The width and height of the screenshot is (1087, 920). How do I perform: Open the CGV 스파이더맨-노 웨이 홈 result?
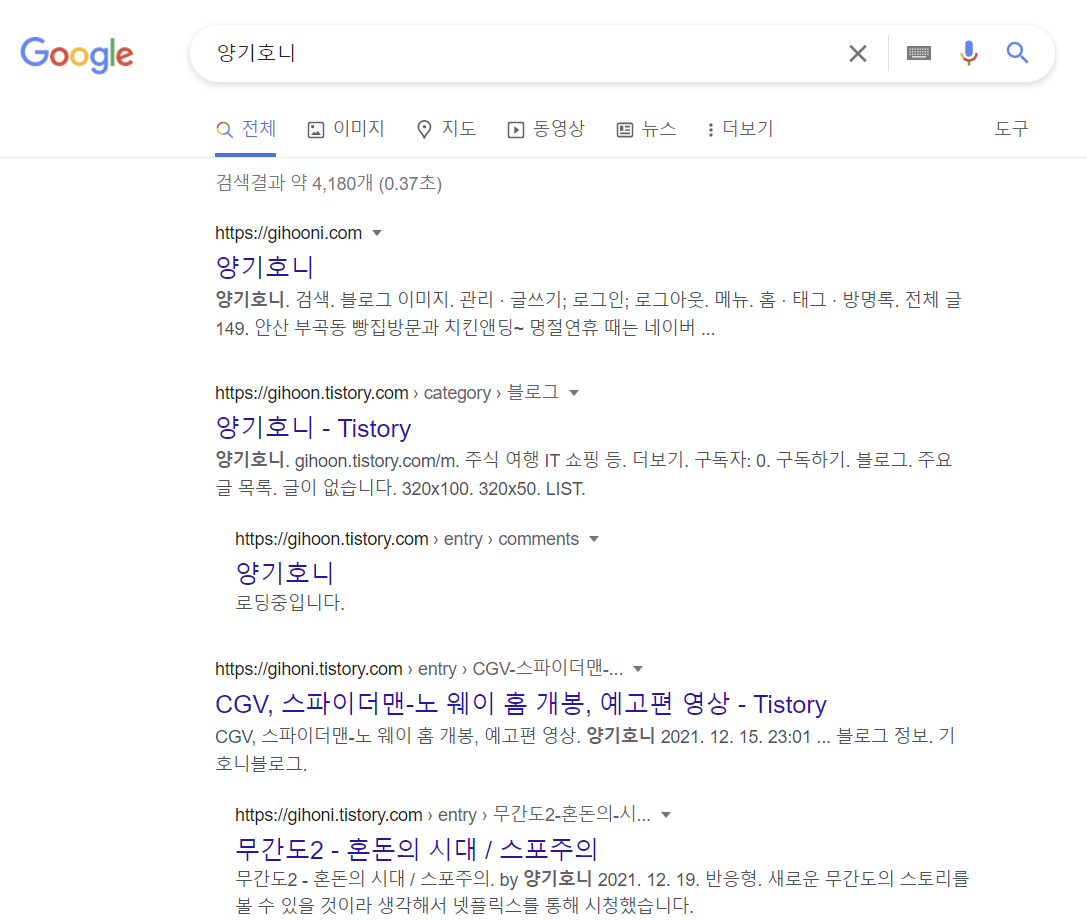click(521, 704)
